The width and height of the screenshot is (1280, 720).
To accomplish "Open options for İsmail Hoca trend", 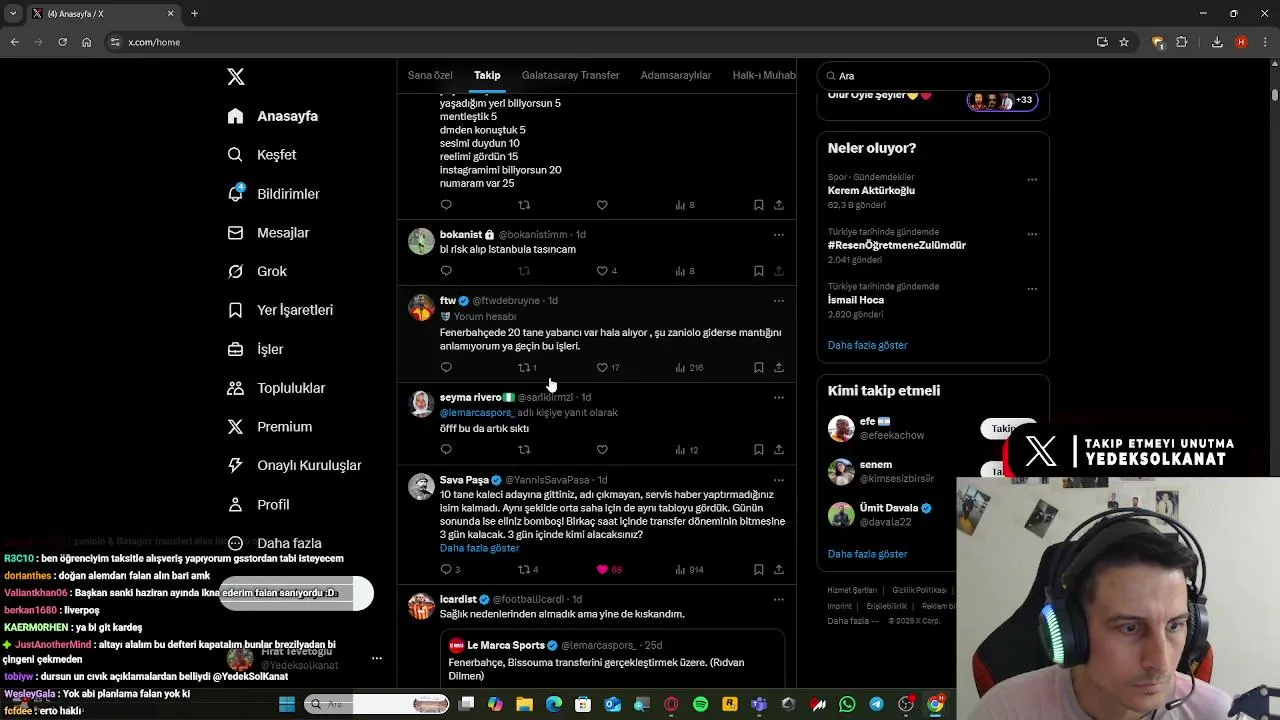I will pos(1032,289).
